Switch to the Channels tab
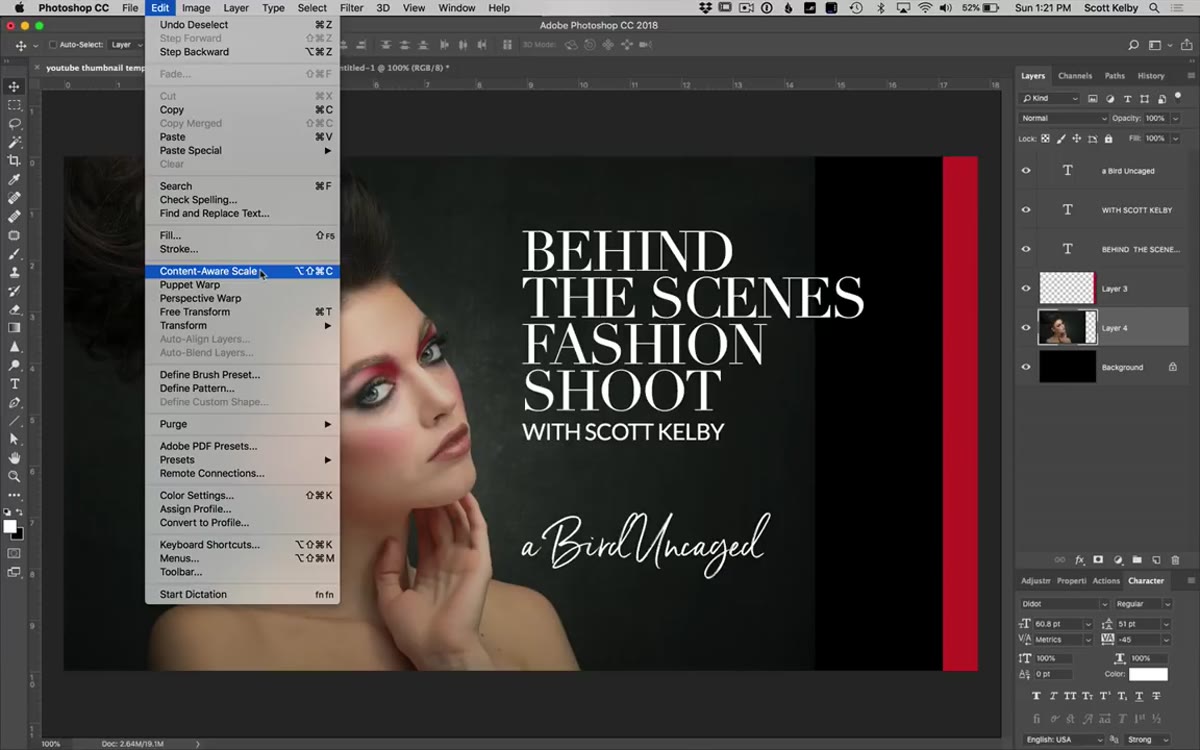This screenshot has width=1200, height=750. point(1075,76)
